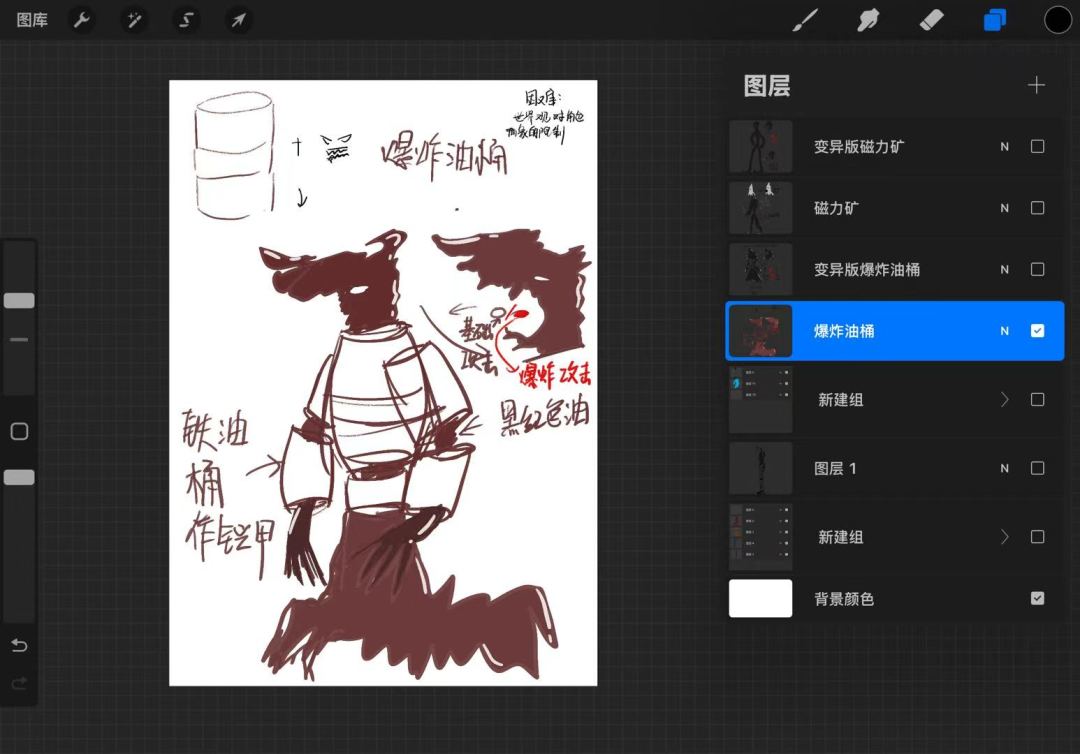Hide the 爆炸油桶 layer
The width and height of the screenshot is (1080, 754).
pyautogui.click(x=1037, y=331)
